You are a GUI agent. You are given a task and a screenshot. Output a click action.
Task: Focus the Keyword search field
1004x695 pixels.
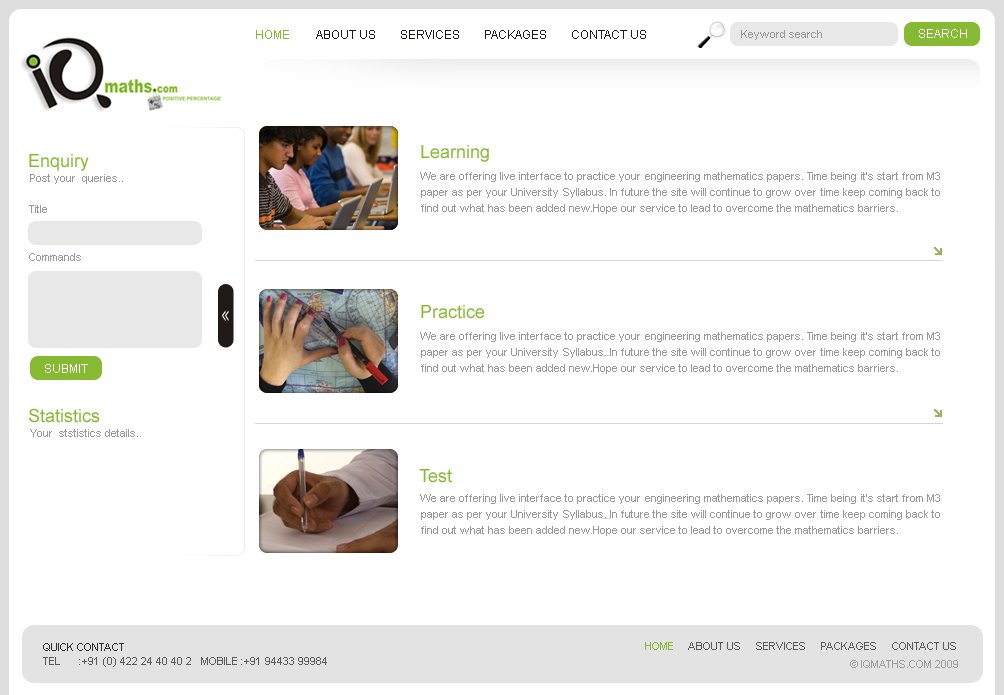click(814, 34)
